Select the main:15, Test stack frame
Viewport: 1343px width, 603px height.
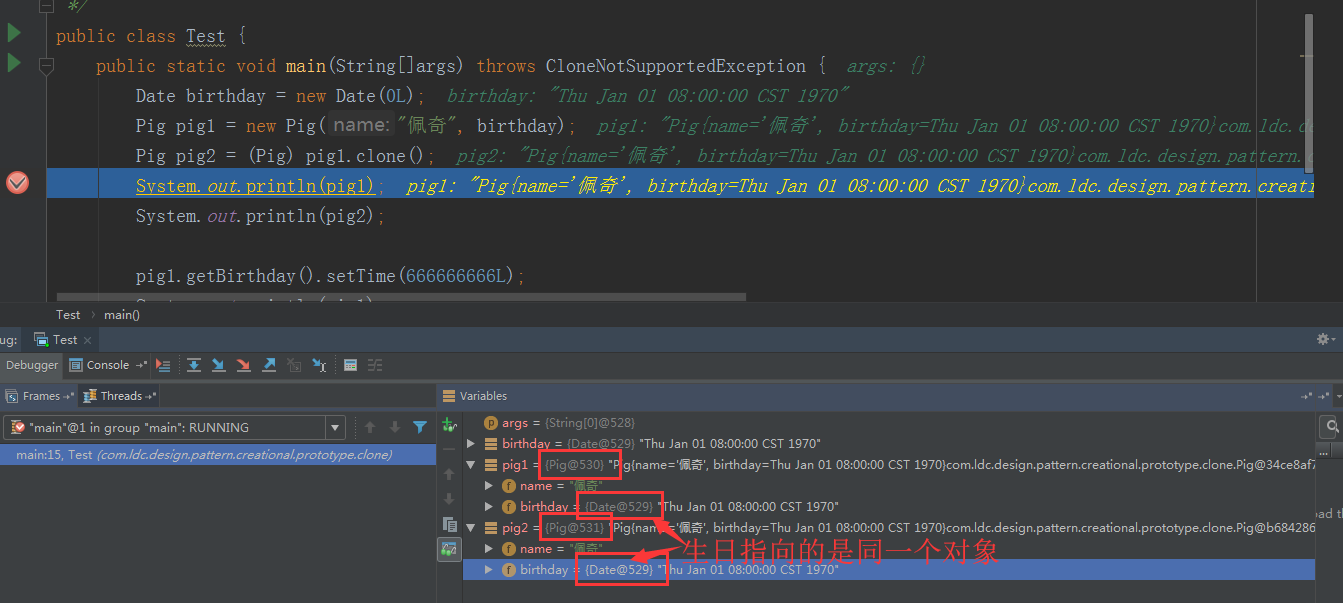pos(218,454)
